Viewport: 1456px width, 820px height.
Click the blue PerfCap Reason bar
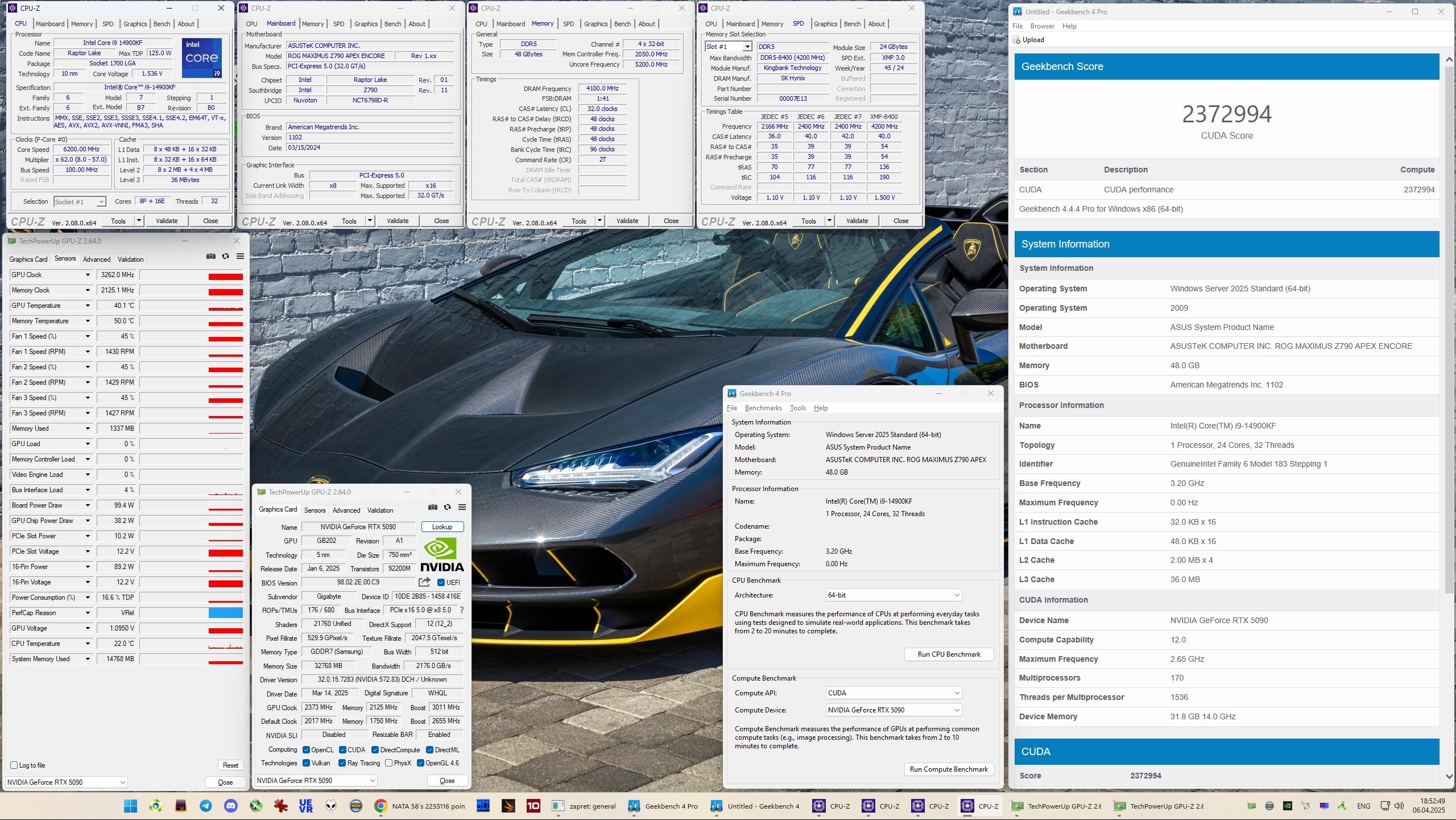pyautogui.click(x=226, y=613)
